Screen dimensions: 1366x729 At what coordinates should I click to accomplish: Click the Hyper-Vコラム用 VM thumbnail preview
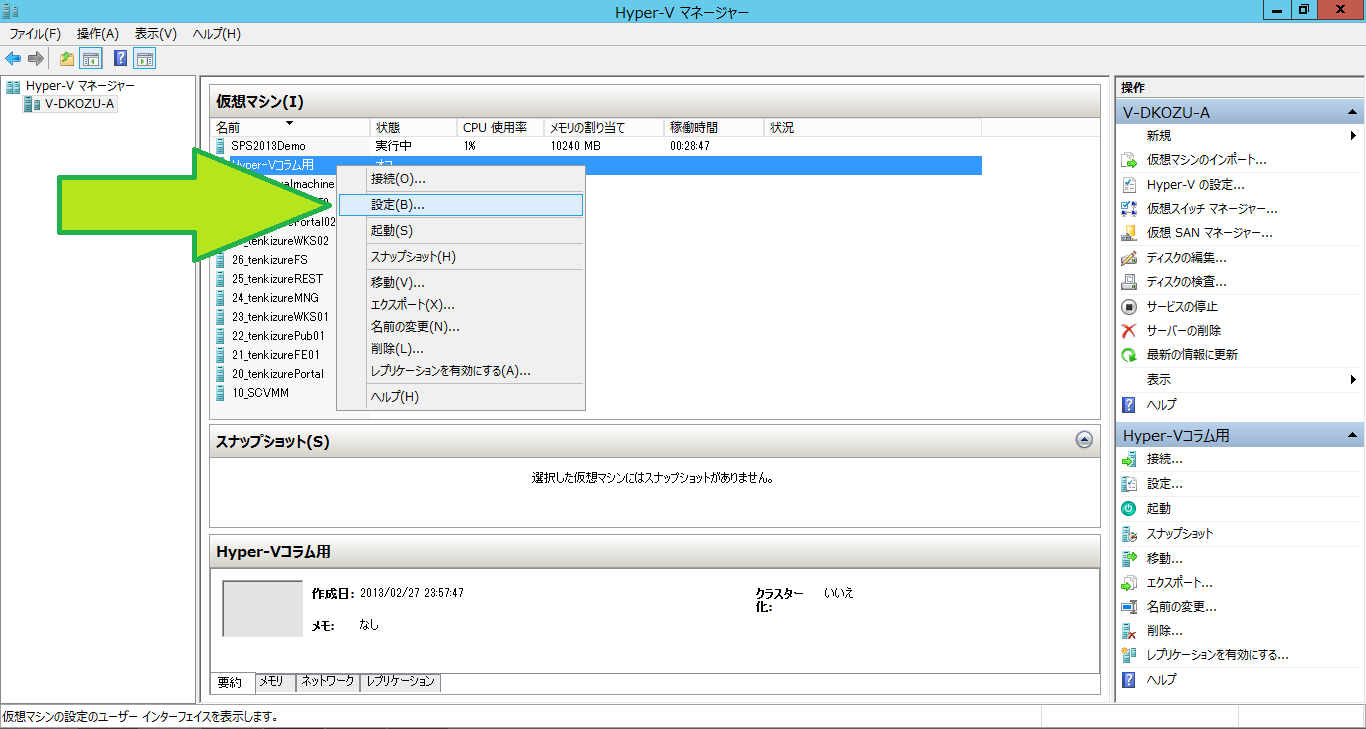click(262, 608)
